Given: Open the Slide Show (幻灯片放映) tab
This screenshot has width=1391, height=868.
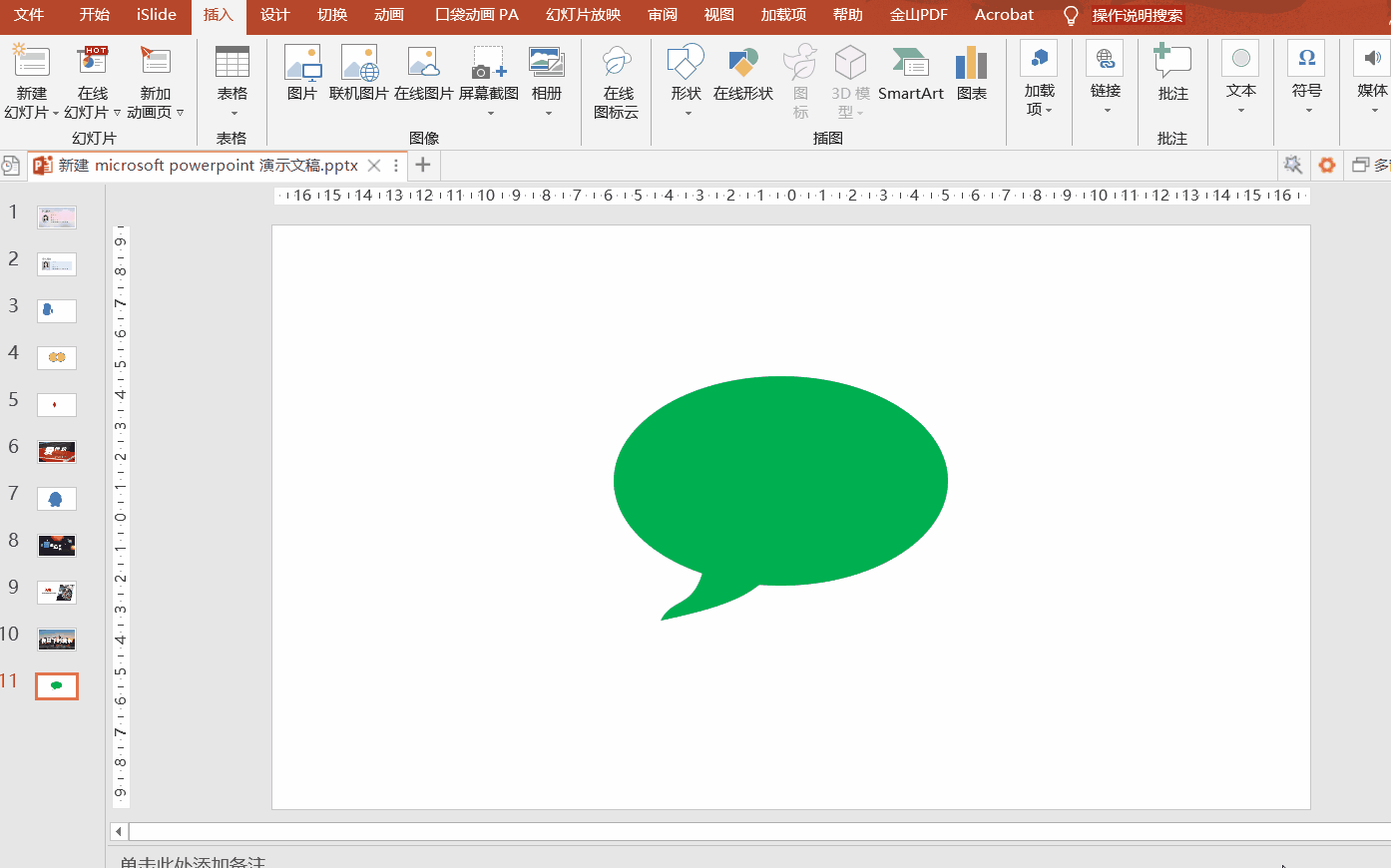Looking at the screenshot, I should tap(584, 15).
